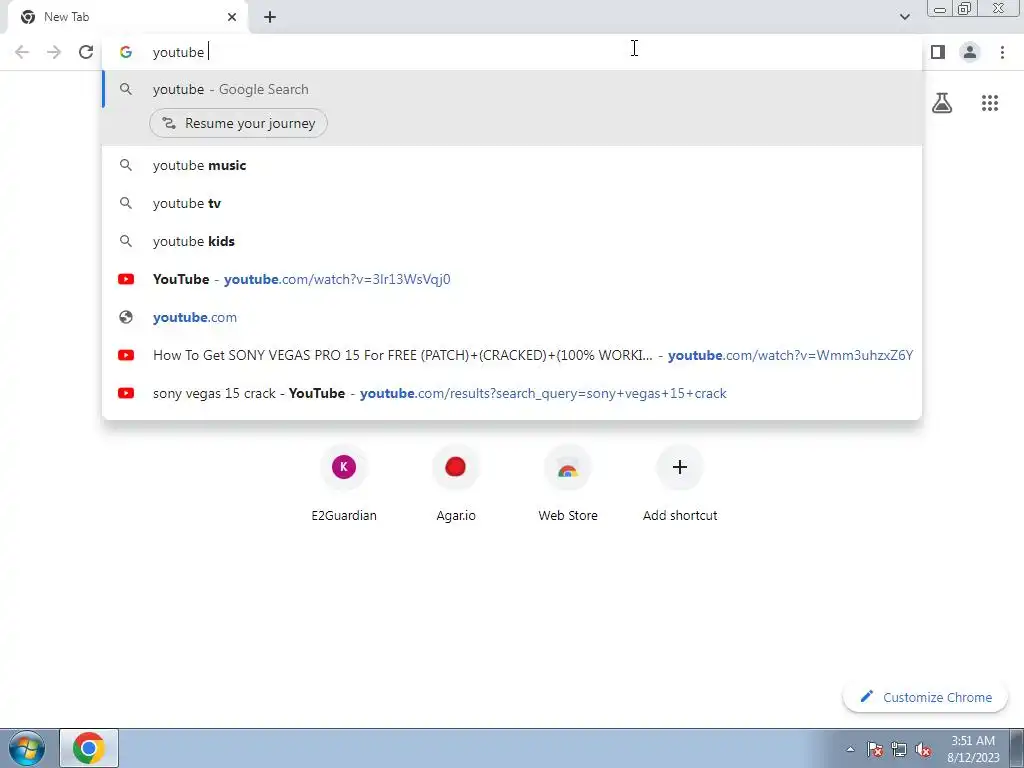The image size is (1024, 768).
Task: Click magnifier icon beside youtube kids
Action: pyautogui.click(x=126, y=241)
